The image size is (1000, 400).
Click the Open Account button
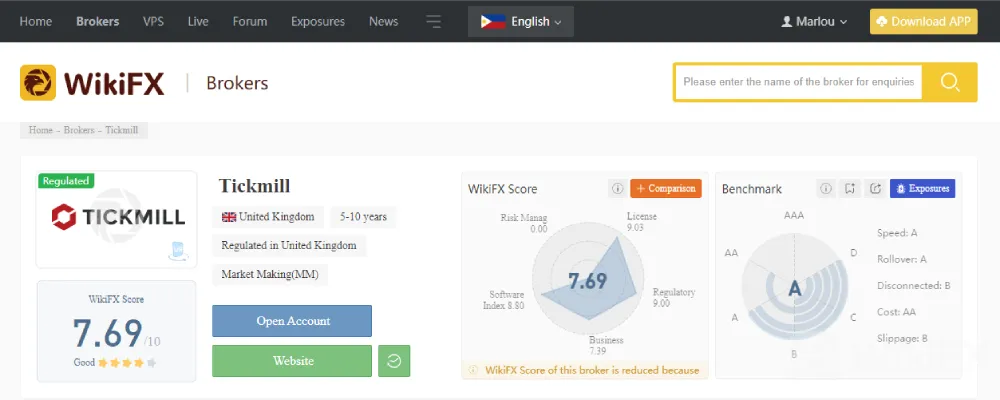pyautogui.click(x=292, y=321)
